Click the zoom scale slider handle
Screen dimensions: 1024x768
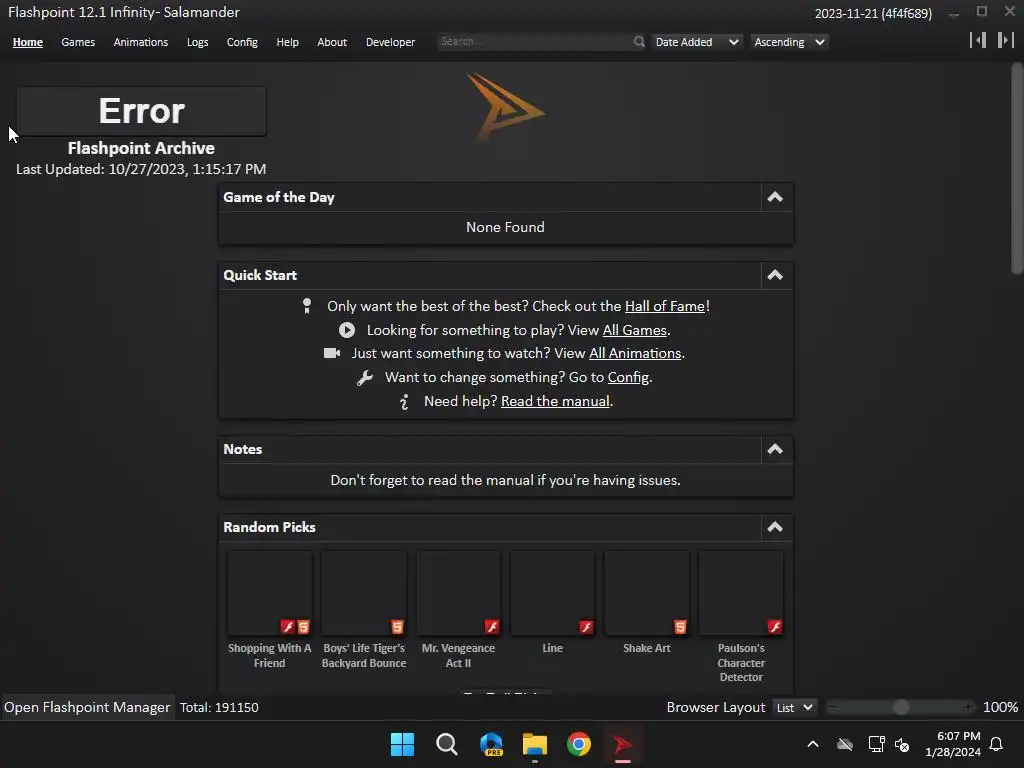901,707
